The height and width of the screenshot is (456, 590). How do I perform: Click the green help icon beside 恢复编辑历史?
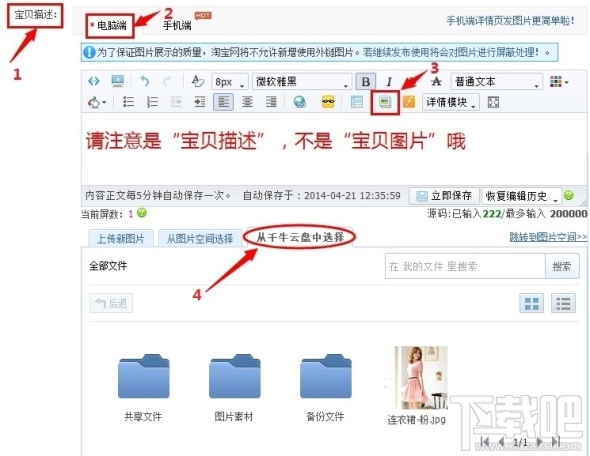569,195
